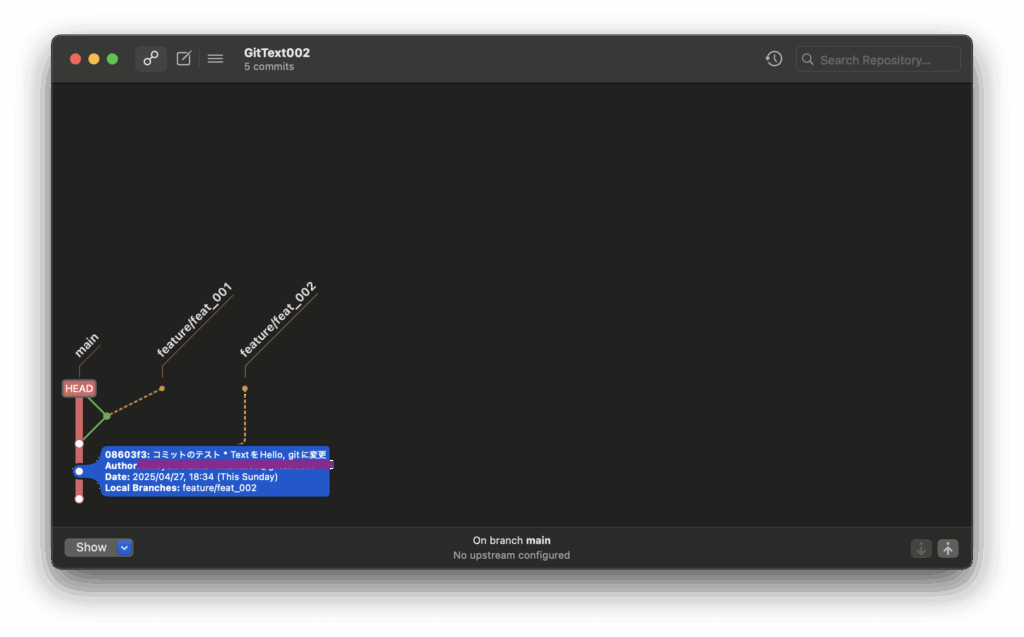Select the feature/feat_001 tip commit node

click(162, 389)
